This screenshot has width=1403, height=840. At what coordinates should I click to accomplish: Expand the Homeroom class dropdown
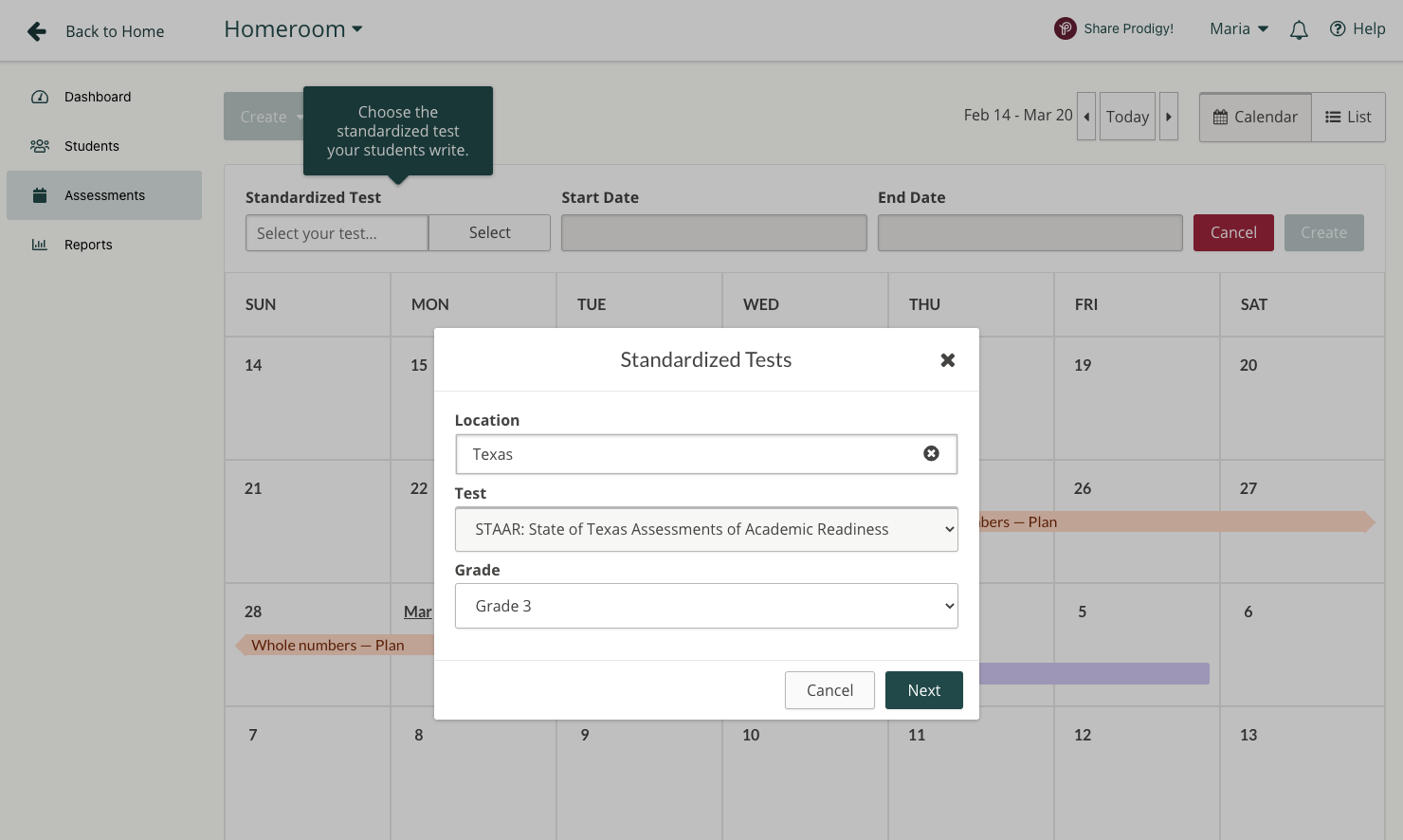tap(293, 29)
